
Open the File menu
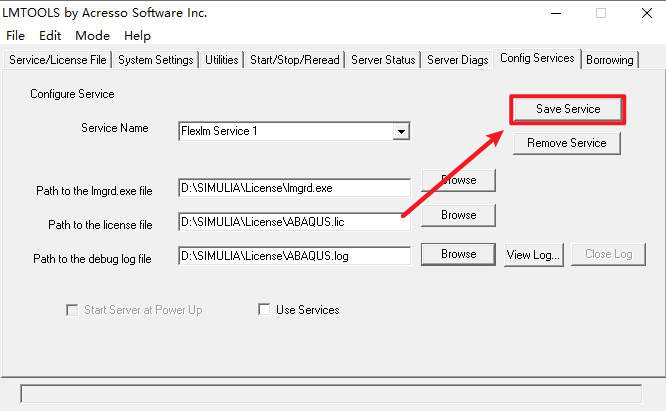[16, 35]
